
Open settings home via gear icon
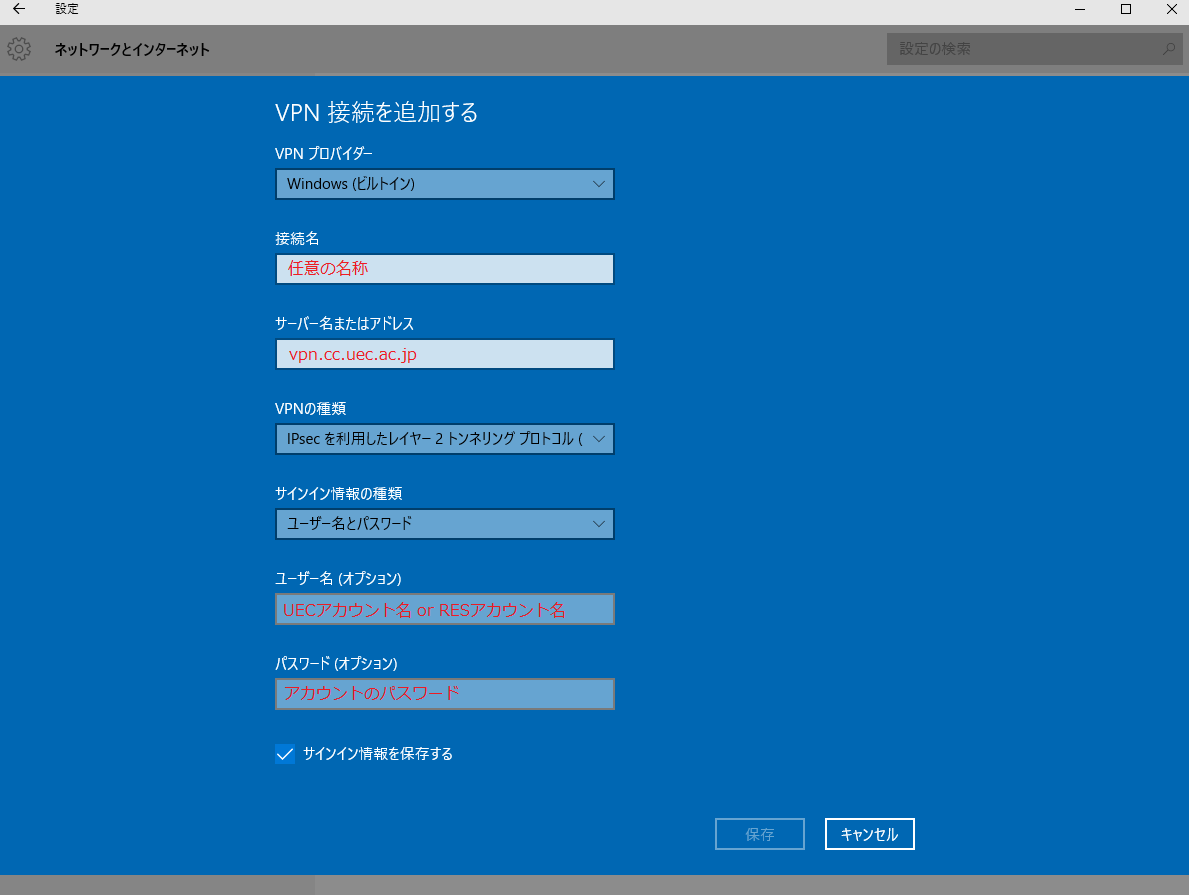click(x=19, y=49)
